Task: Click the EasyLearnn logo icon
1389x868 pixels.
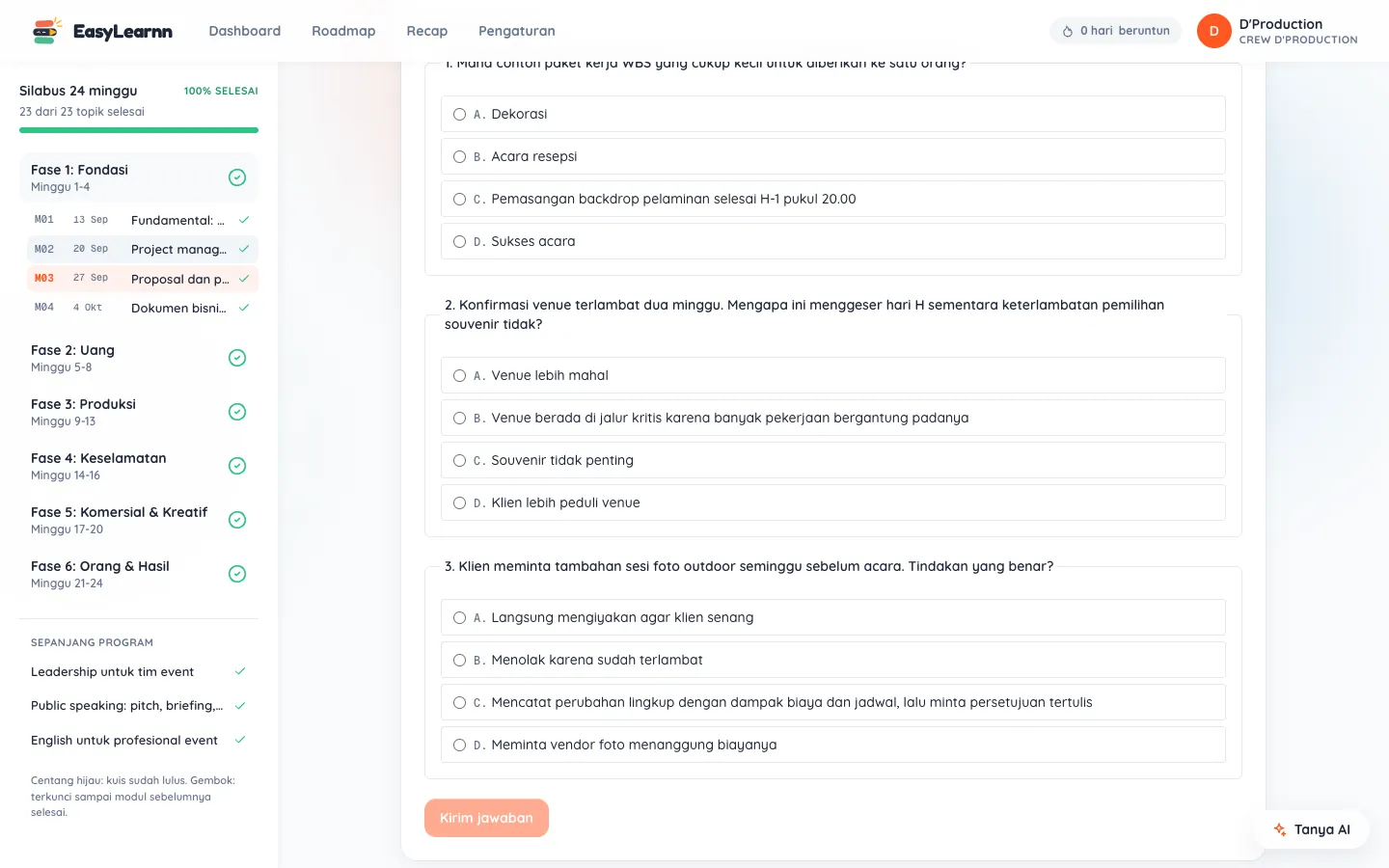Action: click(47, 31)
